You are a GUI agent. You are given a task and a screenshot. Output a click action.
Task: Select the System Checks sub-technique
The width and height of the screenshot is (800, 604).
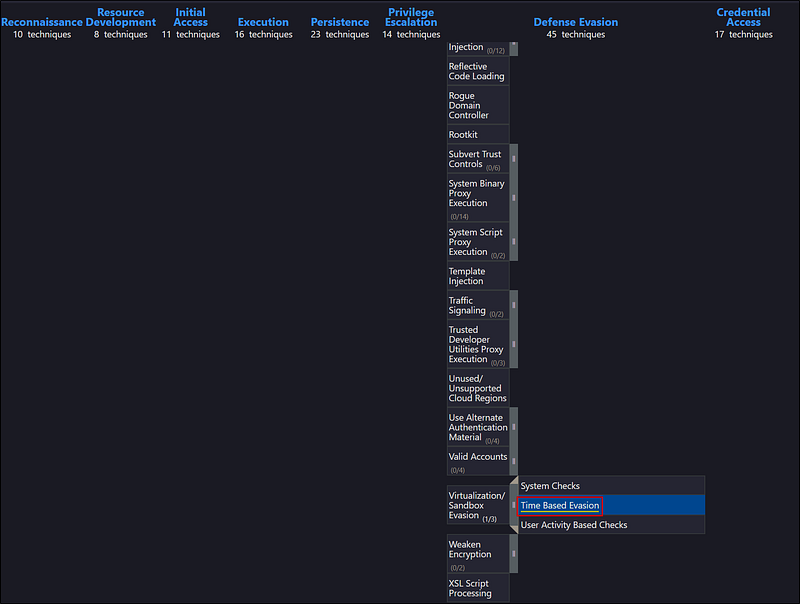pyautogui.click(x=550, y=486)
